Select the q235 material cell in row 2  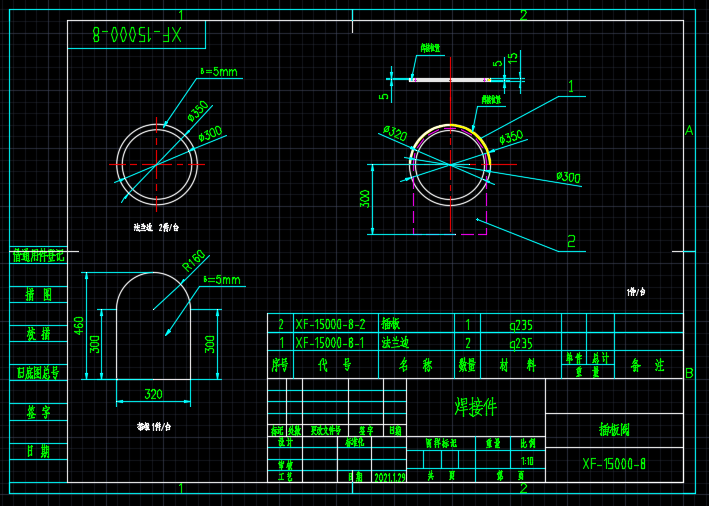pos(521,325)
